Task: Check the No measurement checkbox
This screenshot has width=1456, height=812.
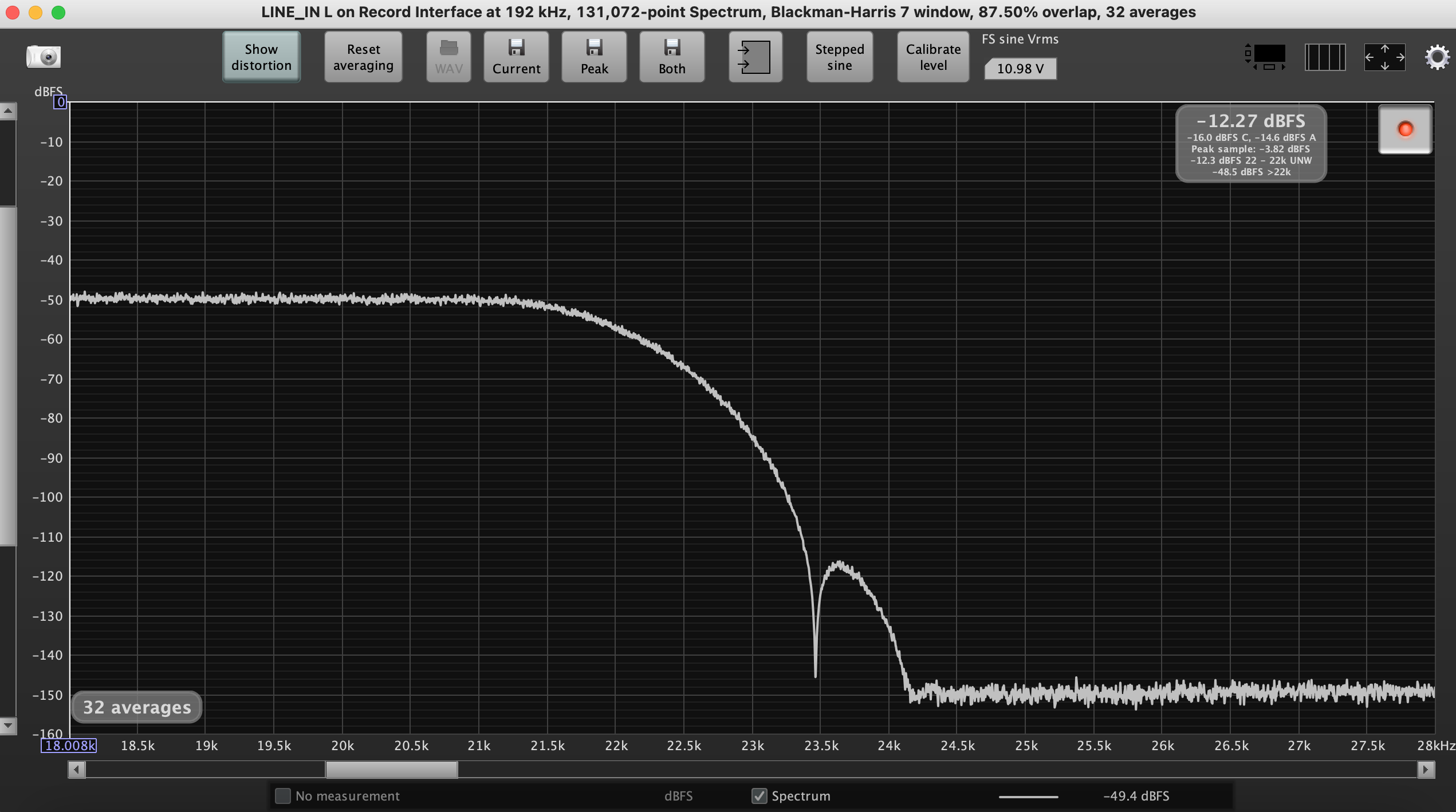Action: (x=283, y=796)
